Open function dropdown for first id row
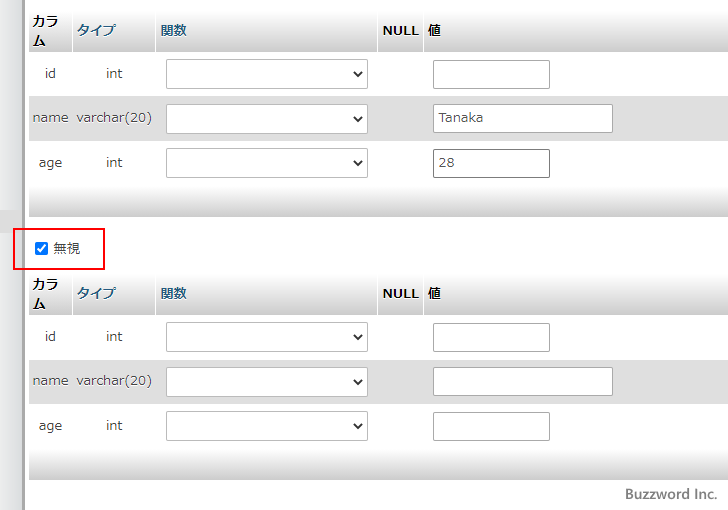Viewport: 728px width, 510px height. click(267, 74)
